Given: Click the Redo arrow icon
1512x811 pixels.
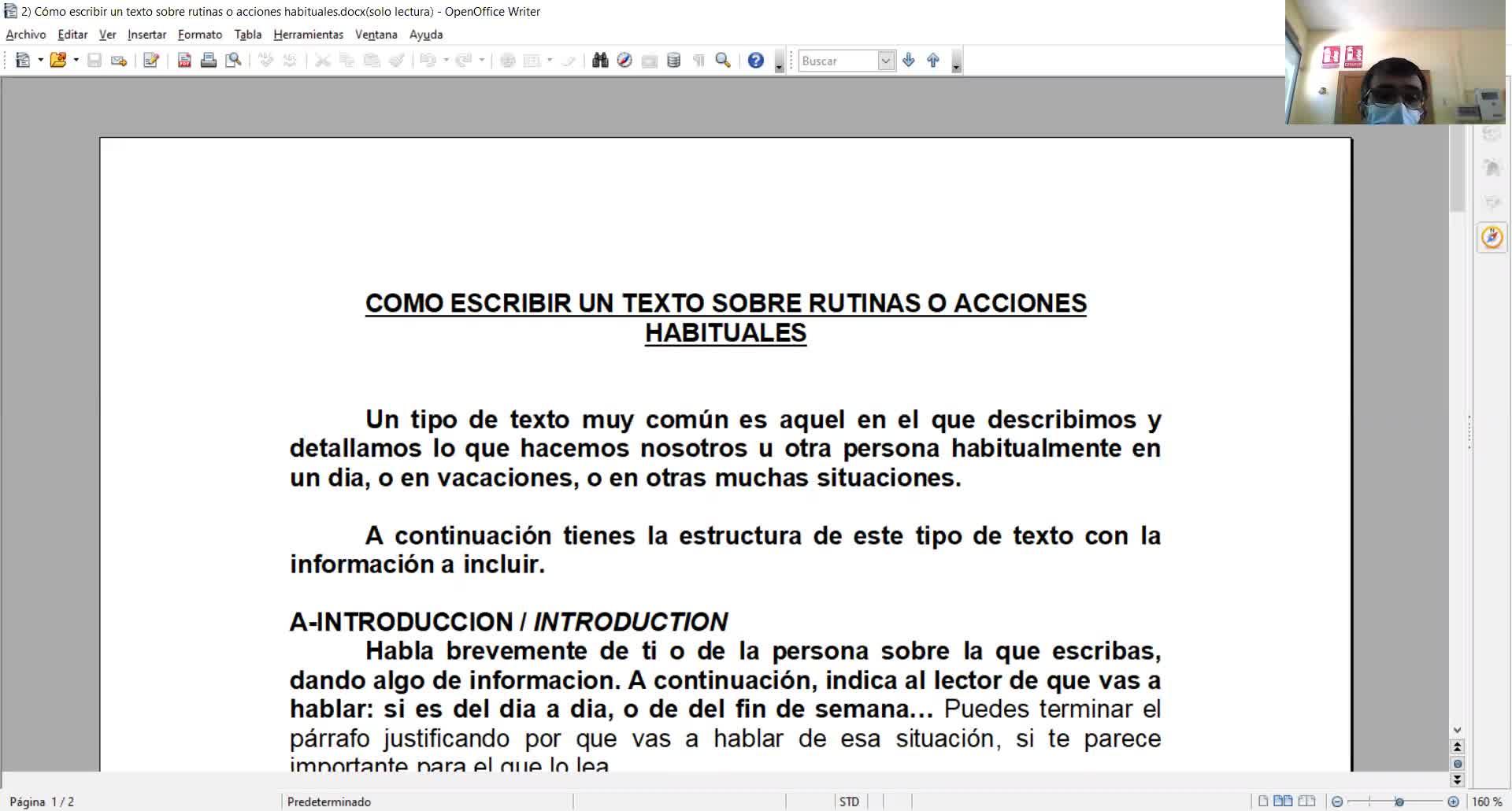Looking at the screenshot, I should (x=464, y=61).
